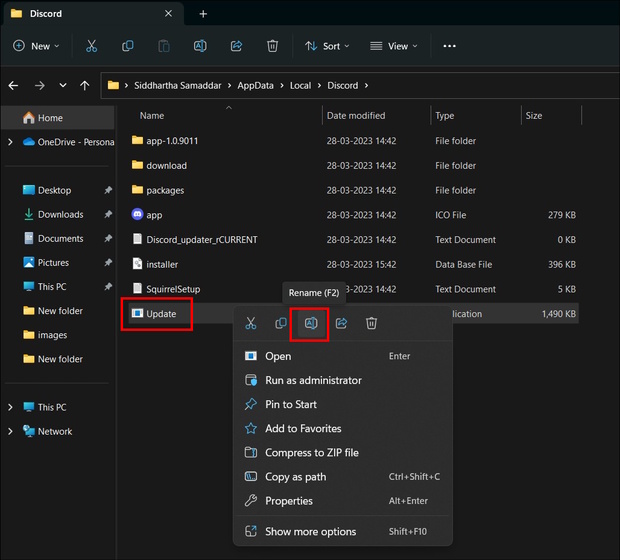
Task: Go up one folder level arrow
Action: [x=85, y=85]
